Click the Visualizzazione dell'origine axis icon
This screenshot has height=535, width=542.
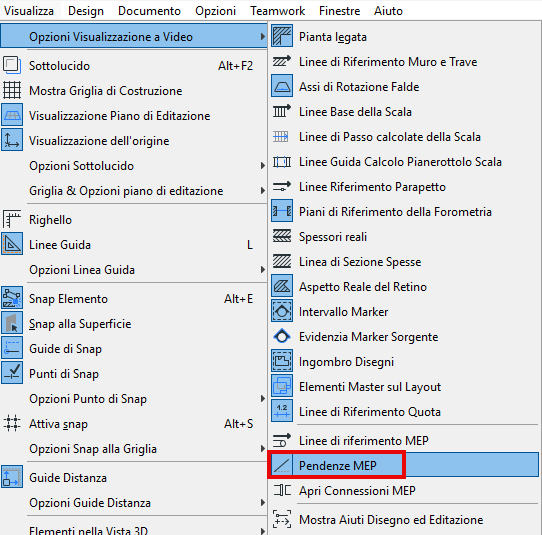pos(12,140)
